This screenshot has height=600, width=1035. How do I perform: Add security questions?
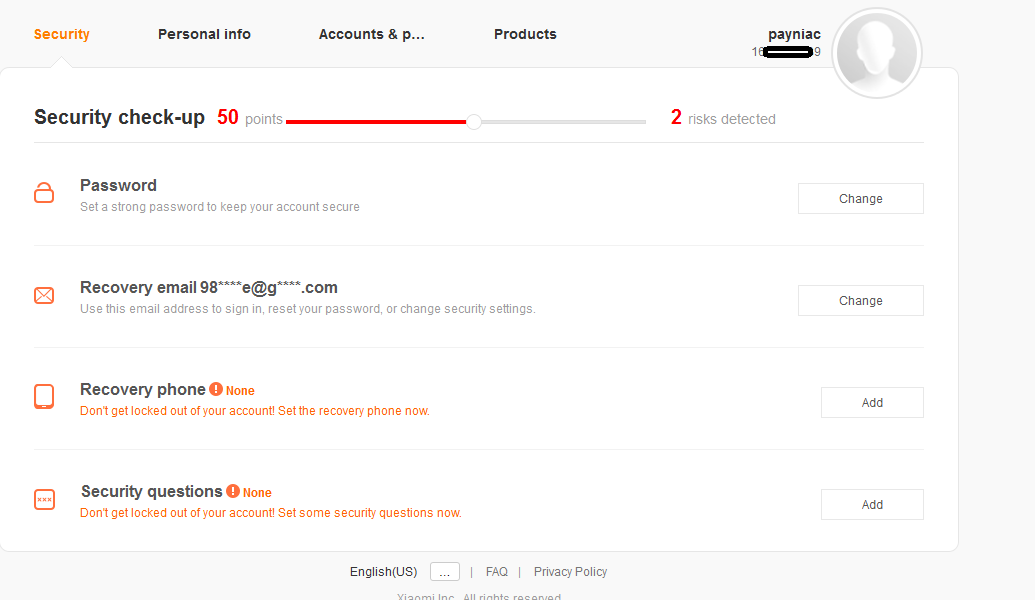tap(872, 504)
